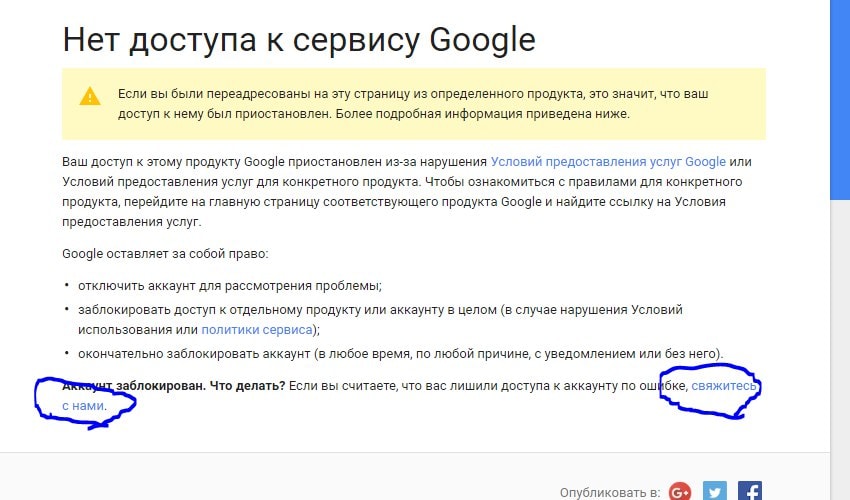Click the bullet заблокировать доступ к отдельному продукту
This screenshot has height=500, width=850.
(380, 319)
